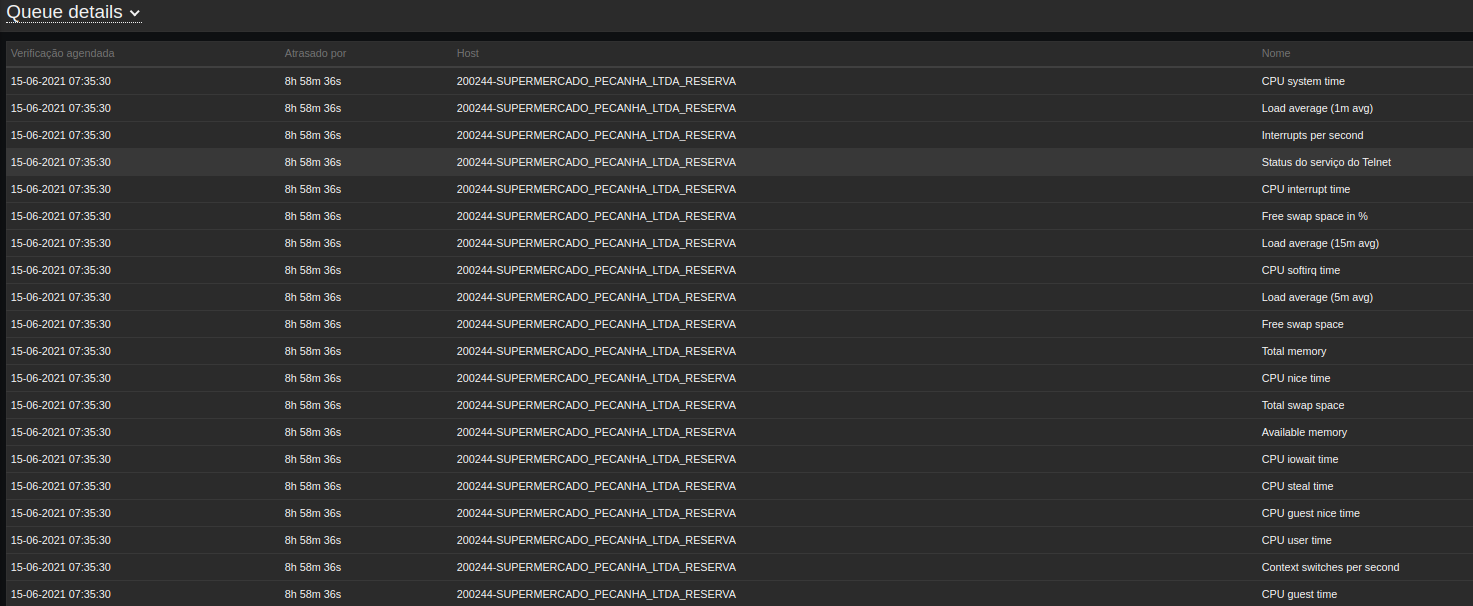
Task: Select Status do serviço do Telnet item
Action: click(x=1326, y=162)
